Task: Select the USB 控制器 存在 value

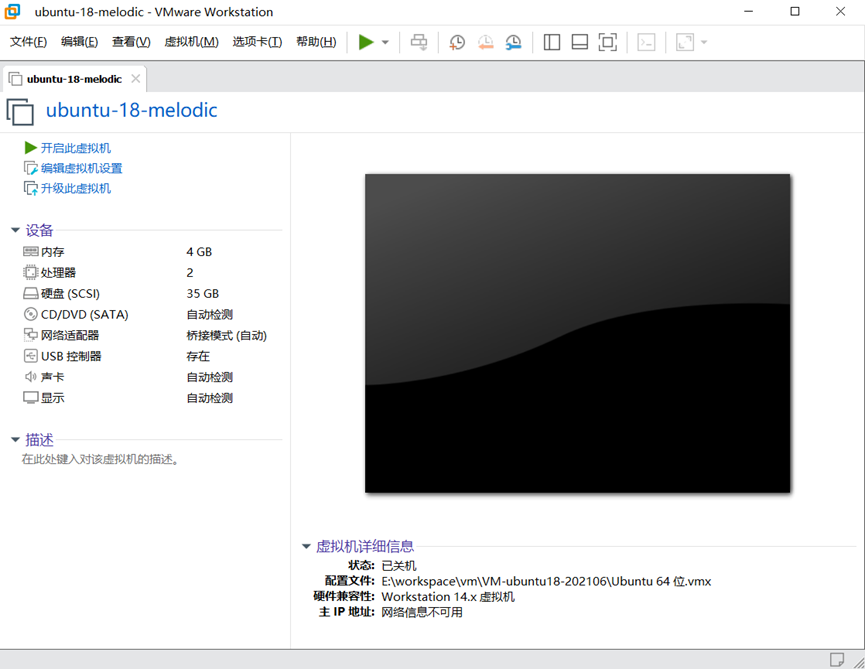Action: pos(198,356)
